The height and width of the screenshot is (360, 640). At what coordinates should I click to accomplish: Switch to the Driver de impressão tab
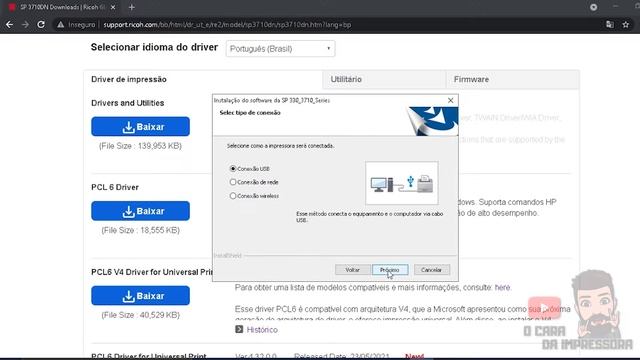click(x=129, y=79)
